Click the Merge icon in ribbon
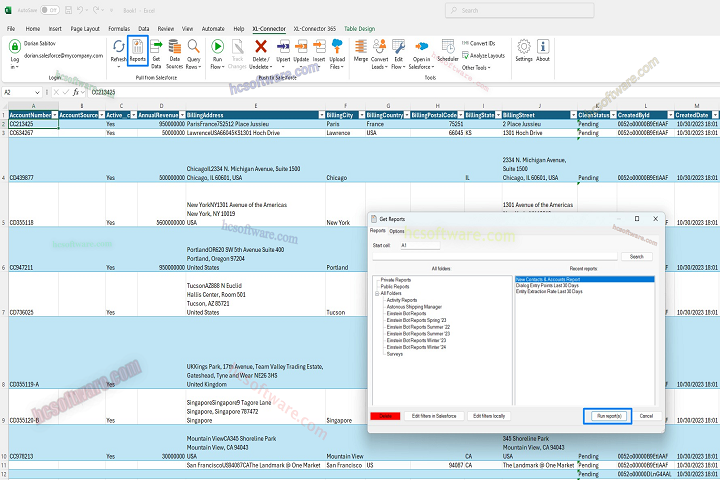Screen dimensions: 720x480 (x=361, y=50)
